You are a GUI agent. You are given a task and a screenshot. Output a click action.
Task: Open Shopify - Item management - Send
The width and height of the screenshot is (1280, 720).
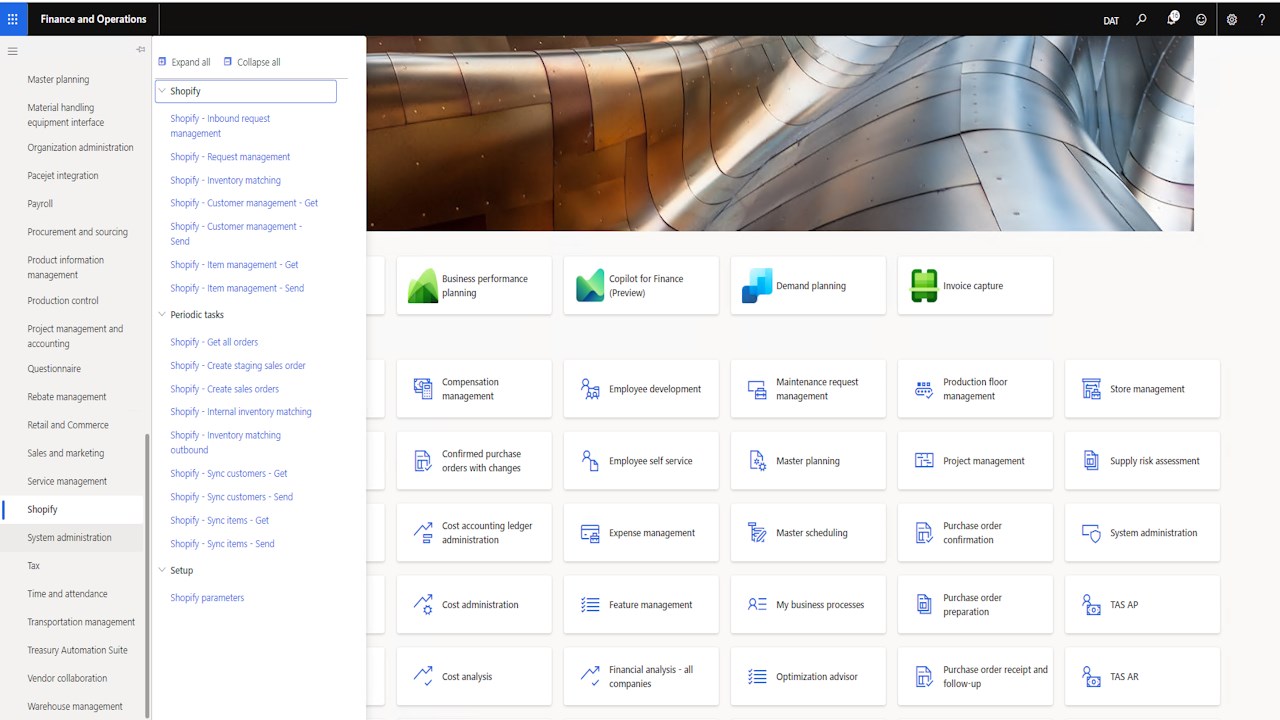[237, 288]
